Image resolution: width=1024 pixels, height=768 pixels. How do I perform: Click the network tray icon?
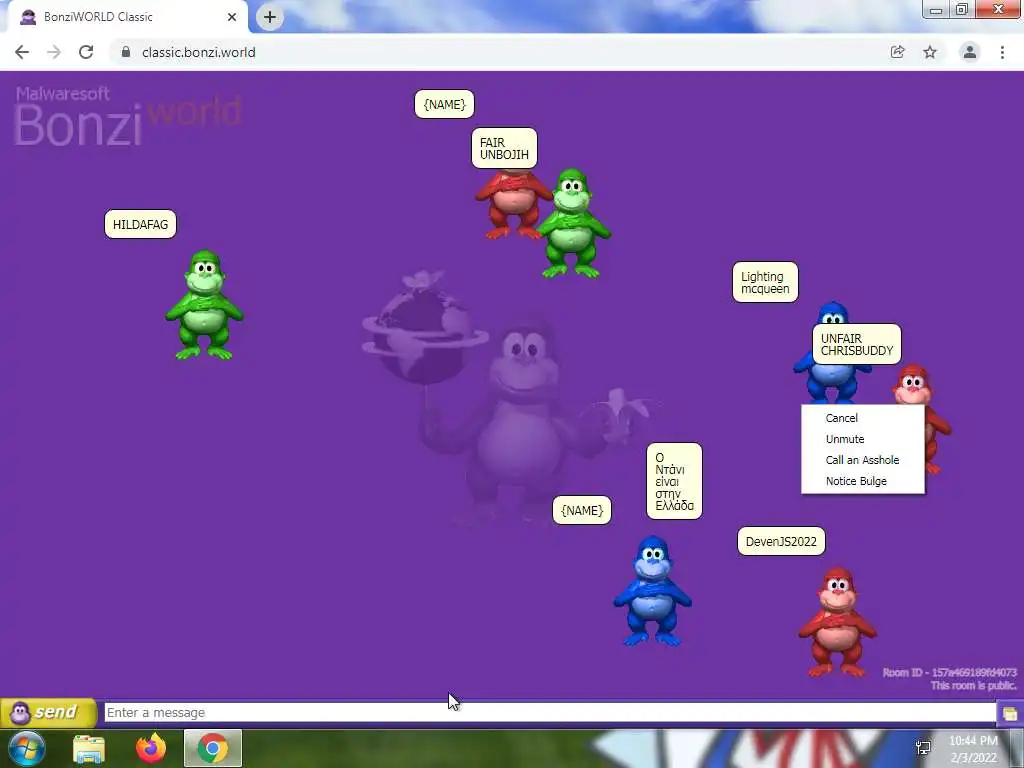coord(923,748)
